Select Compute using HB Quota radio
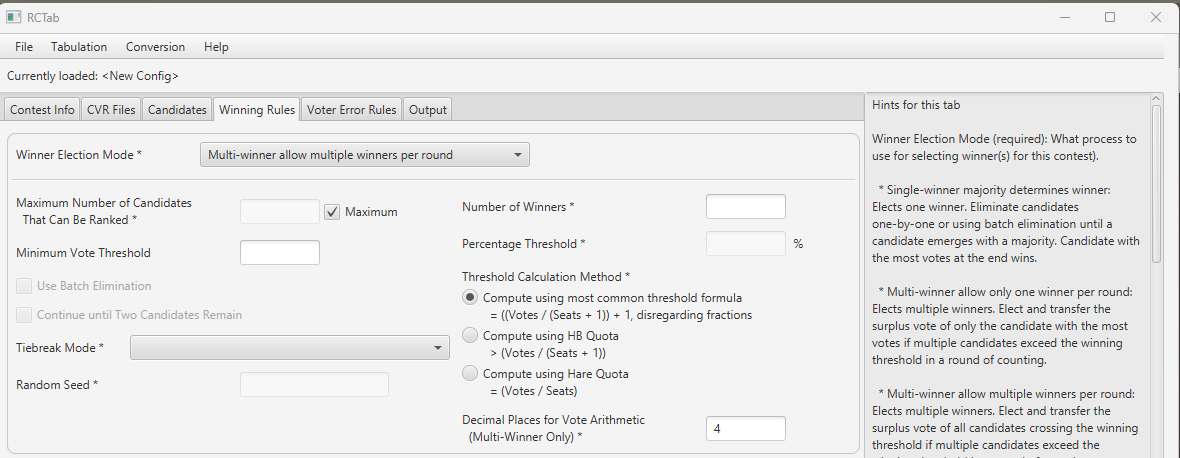Viewport: 1180px width, 458px height. click(x=470, y=335)
